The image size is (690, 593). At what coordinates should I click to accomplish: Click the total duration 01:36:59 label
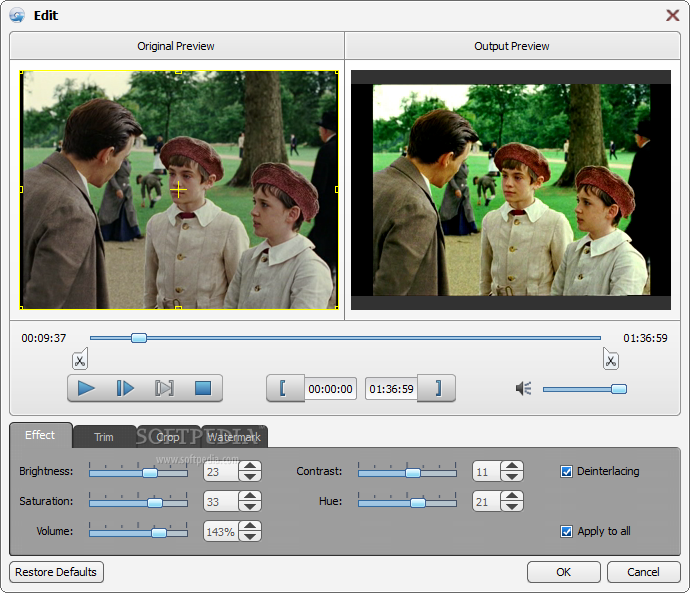(x=645, y=338)
